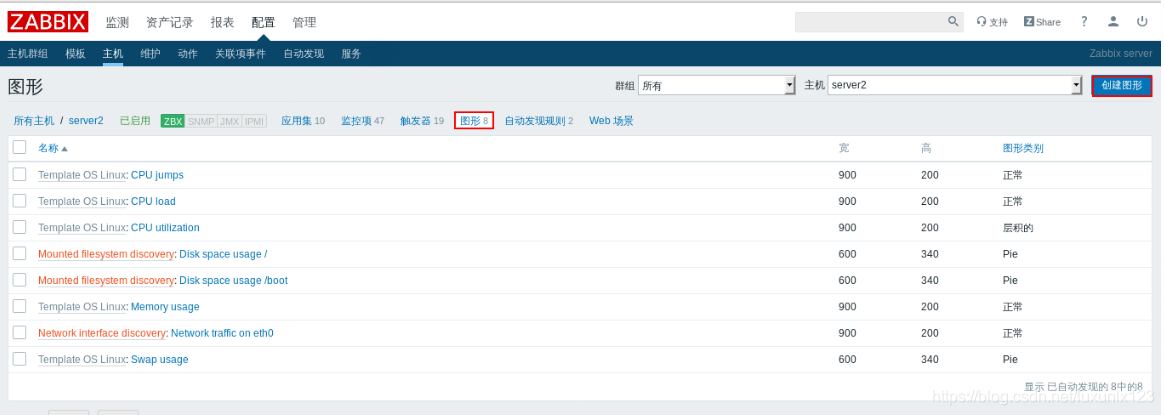Viewport: 1164px width, 415px height.
Task: Open the user profile icon
Action: (1113, 22)
